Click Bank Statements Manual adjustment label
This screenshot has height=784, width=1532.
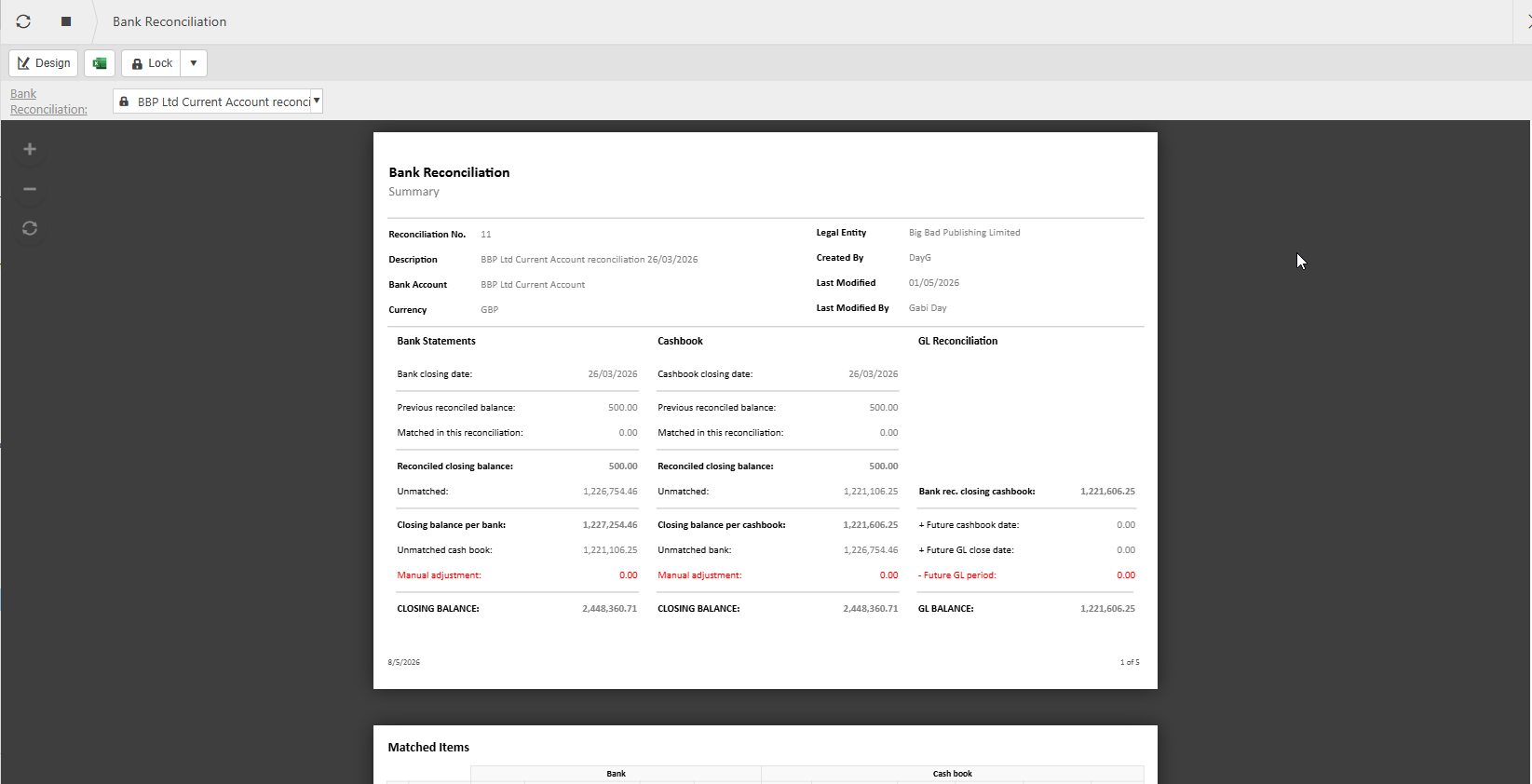[x=440, y=575]
